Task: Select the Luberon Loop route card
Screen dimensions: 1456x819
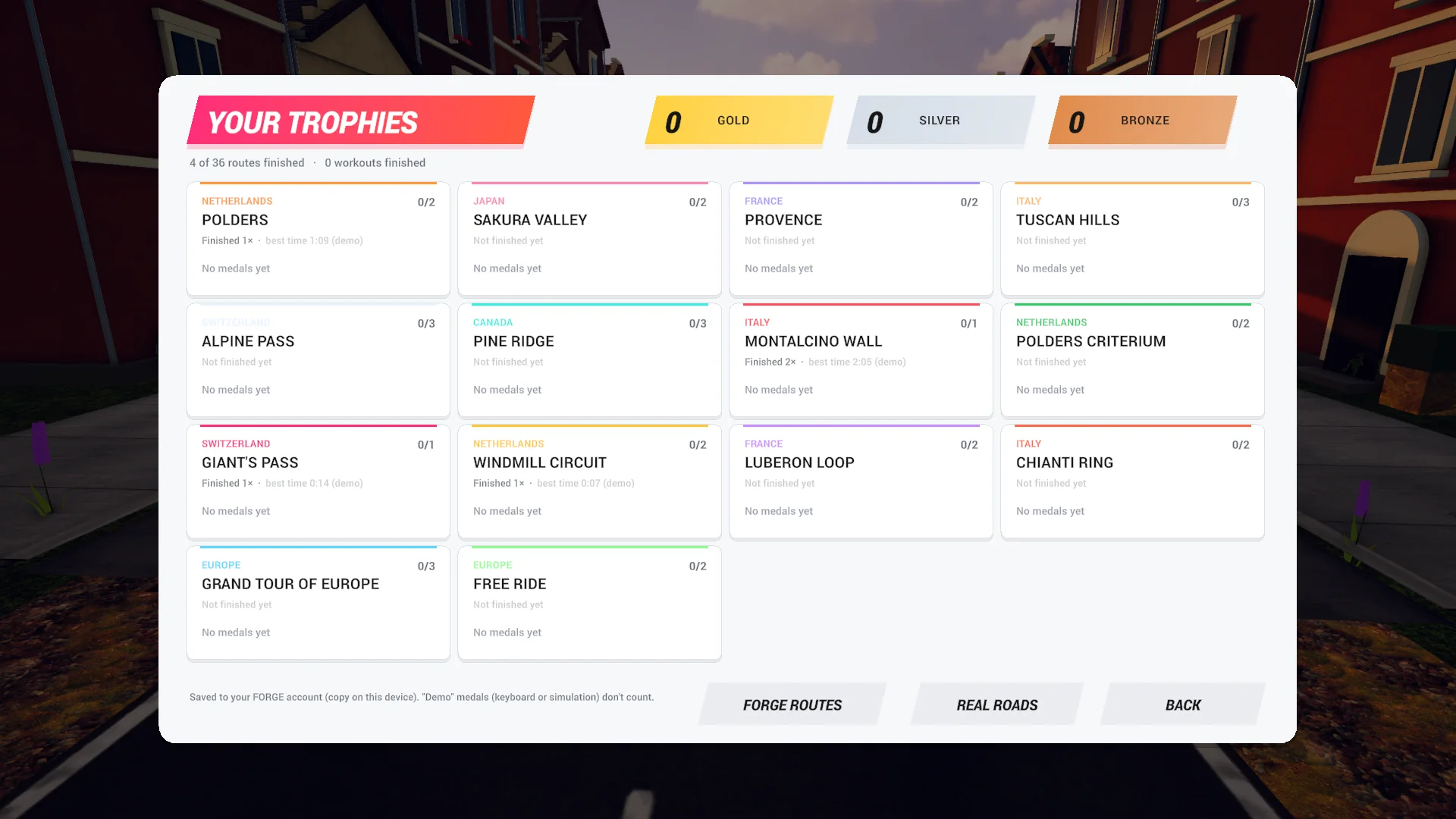Action: pos(861,482)
